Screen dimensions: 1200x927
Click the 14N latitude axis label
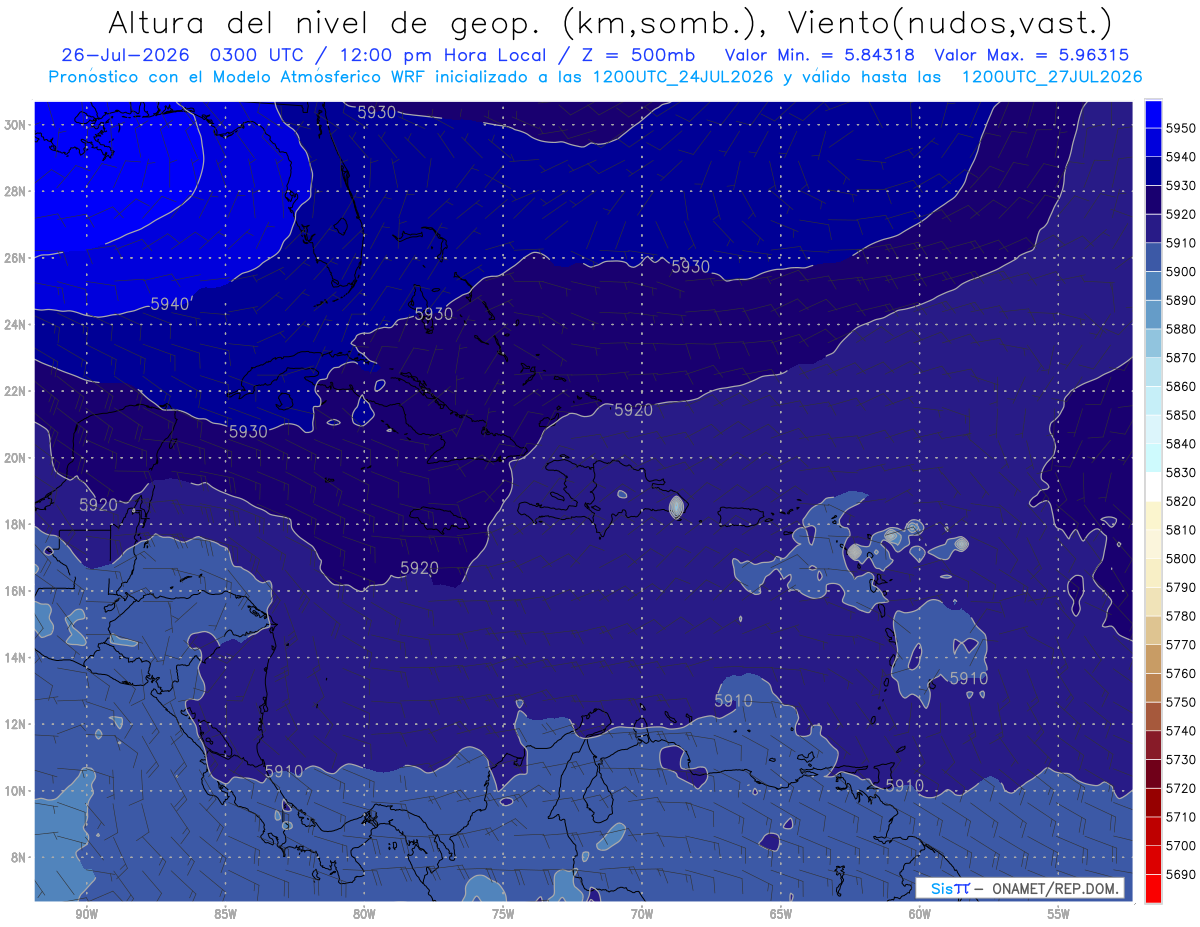(x=16, y=658)
